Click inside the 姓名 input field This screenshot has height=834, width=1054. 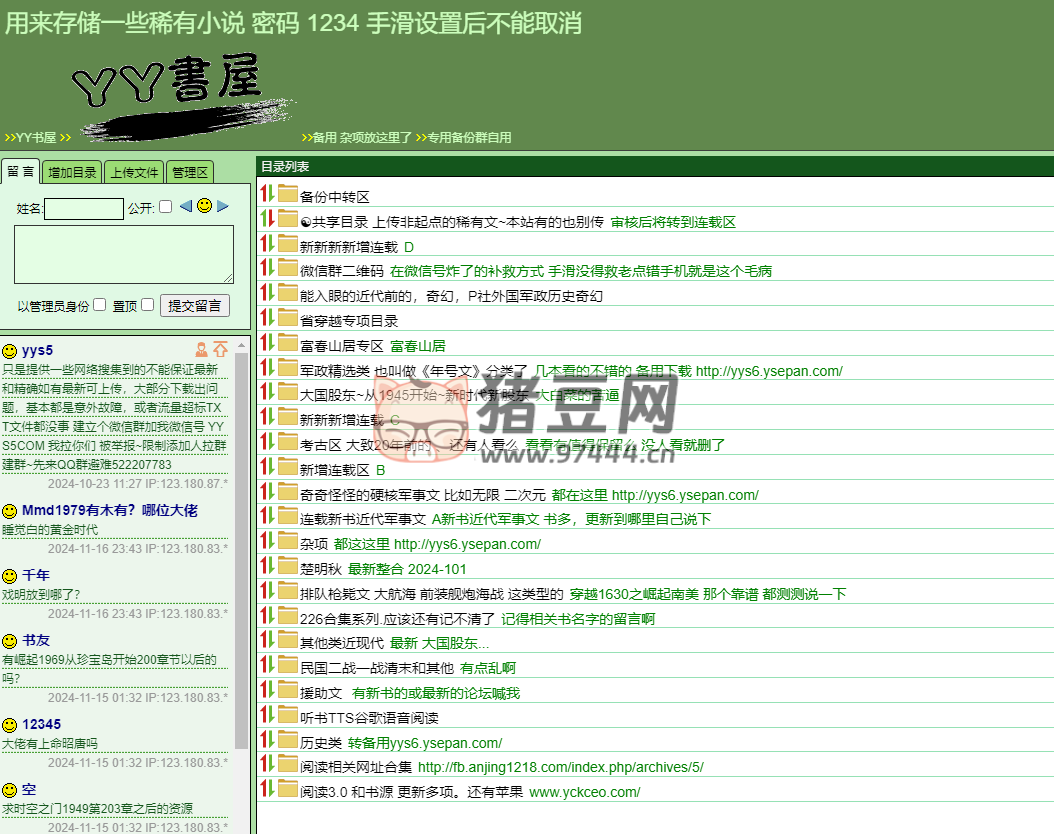click(x=84, y=208)
